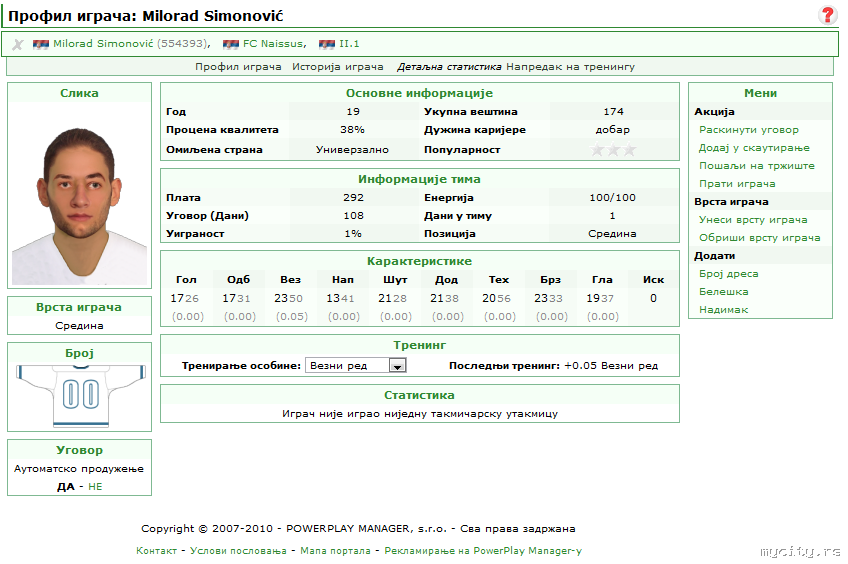Click Раскинути уговор in the menu
The height and width of the screenshot is (564, 848).
click(x=748, y=130)
